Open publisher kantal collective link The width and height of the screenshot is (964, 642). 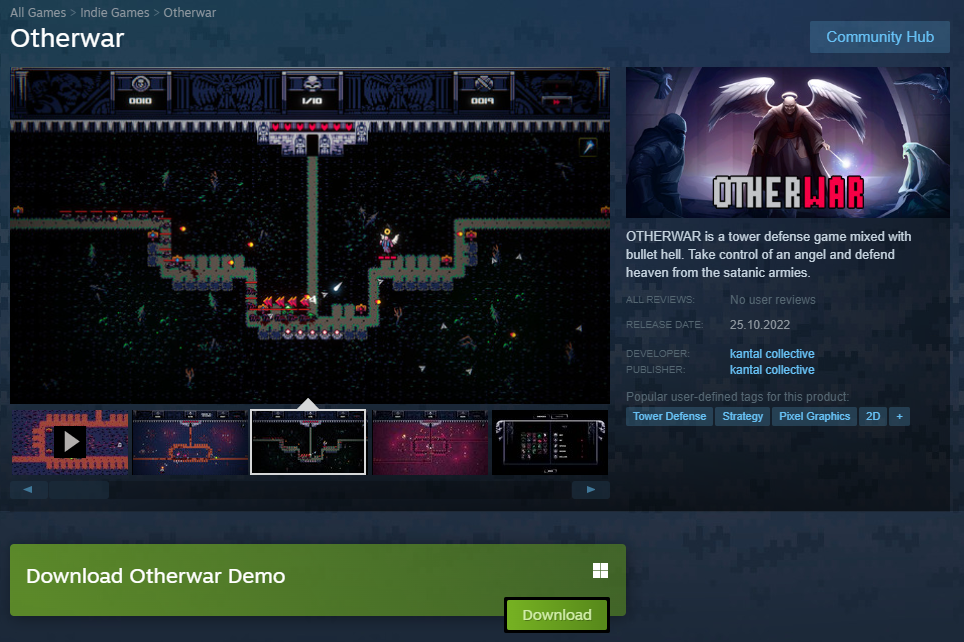pos(772,370)
